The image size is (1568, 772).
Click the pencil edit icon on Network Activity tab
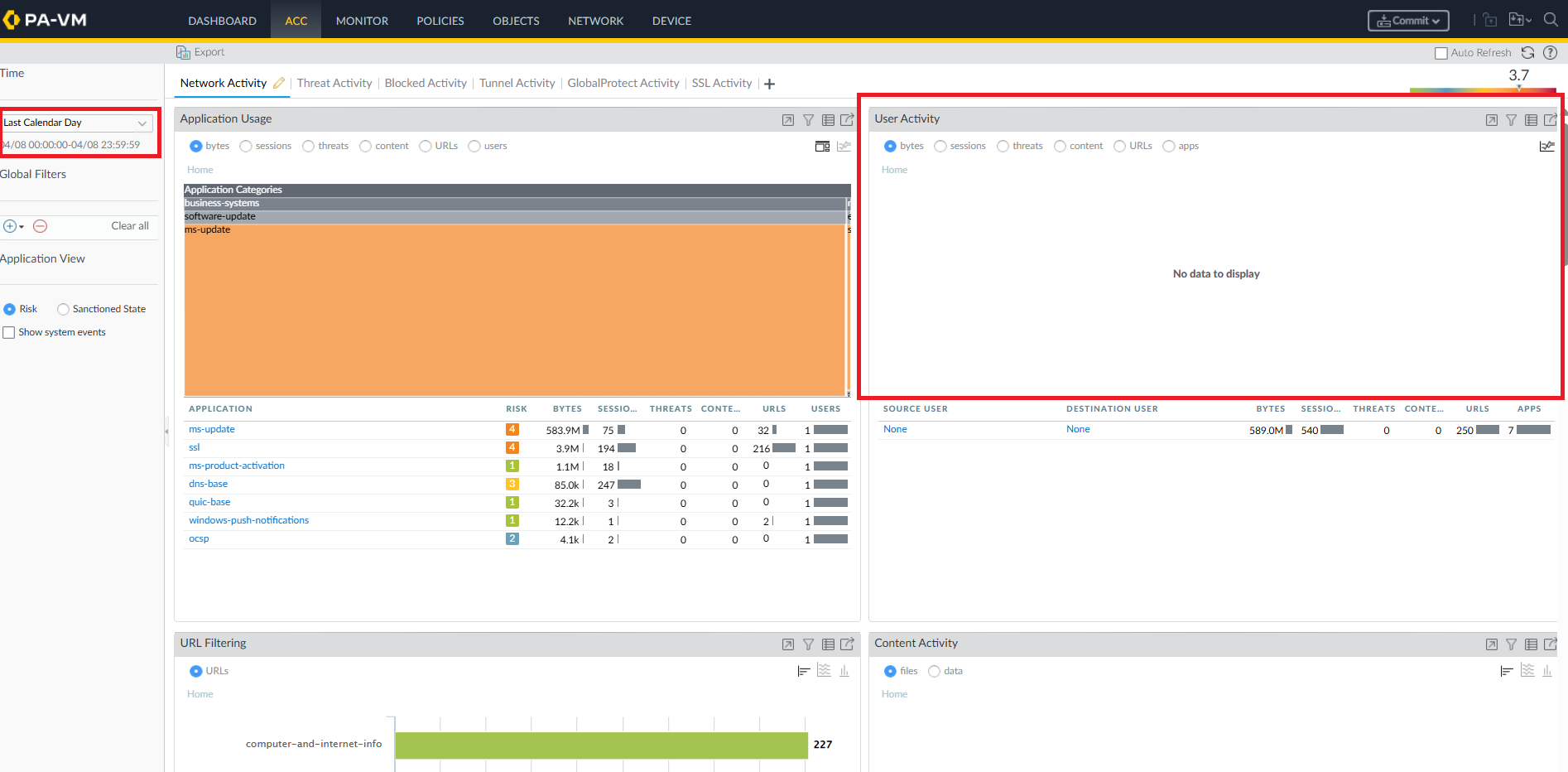[279, 83]
